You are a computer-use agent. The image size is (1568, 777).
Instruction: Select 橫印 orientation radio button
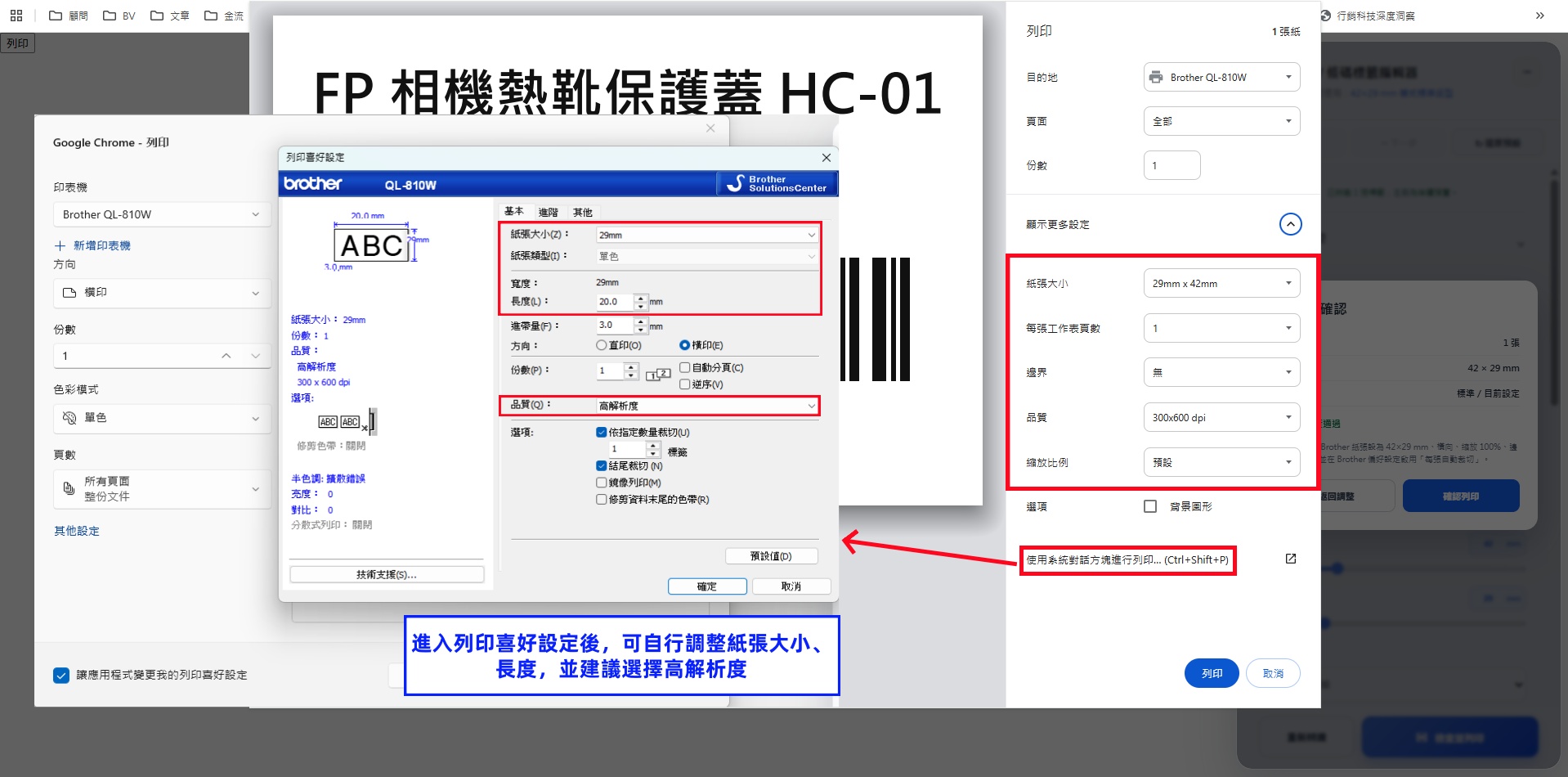coord(685,345)
